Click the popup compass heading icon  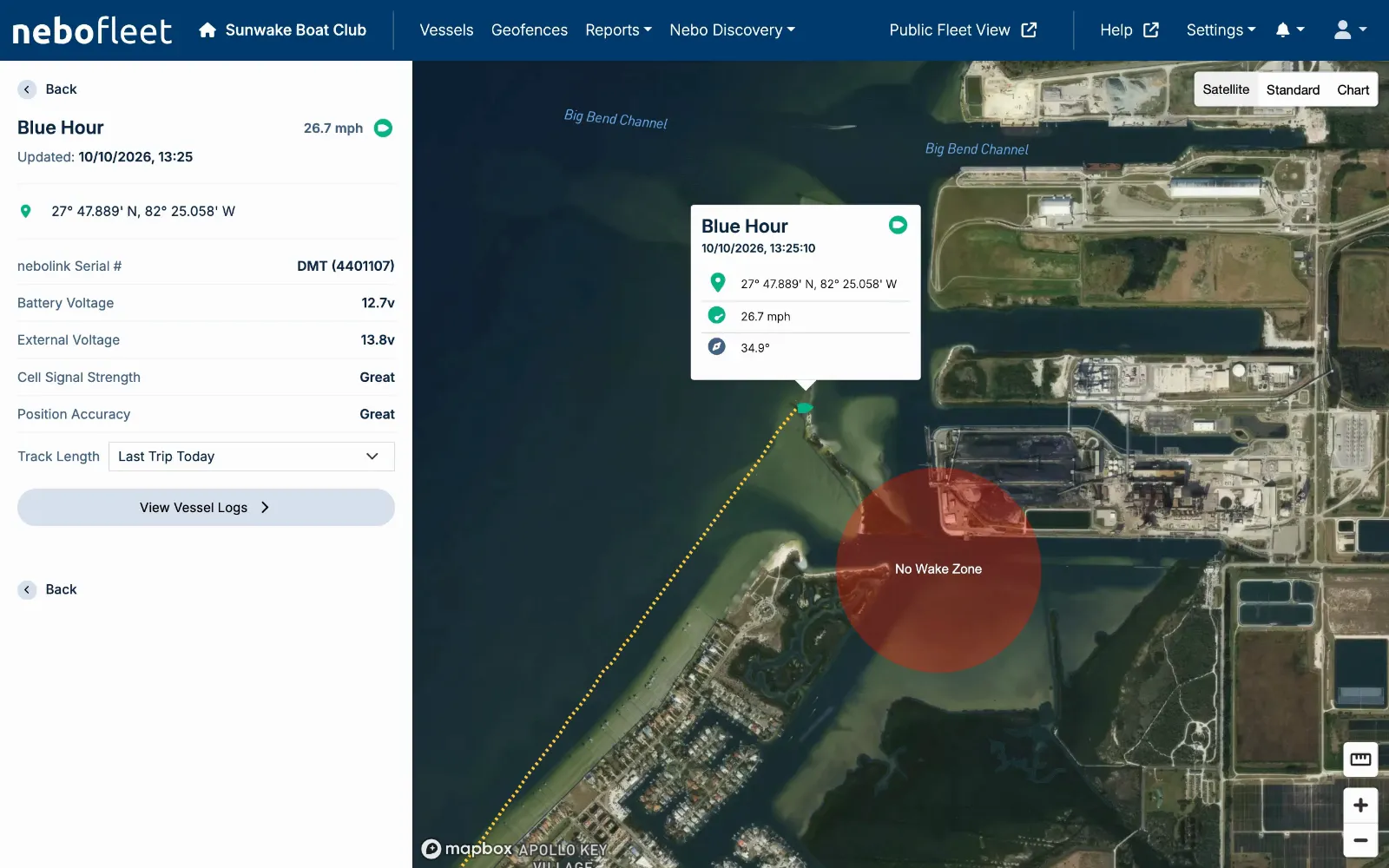coord(717,346)
